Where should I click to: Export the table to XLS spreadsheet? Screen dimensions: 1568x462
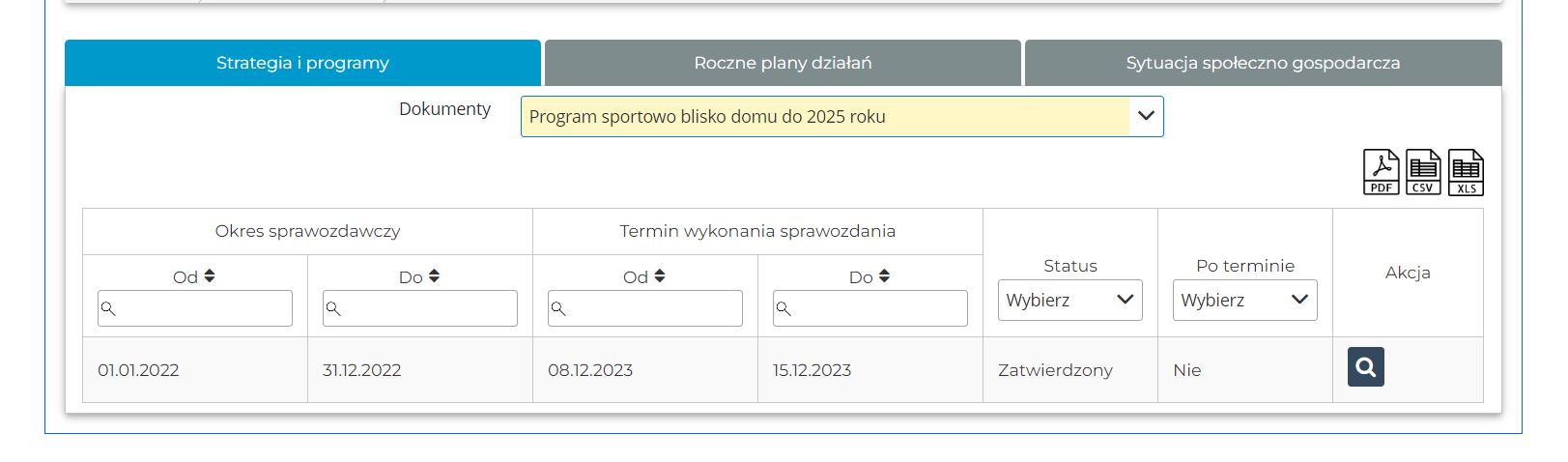coord(1466,173)
